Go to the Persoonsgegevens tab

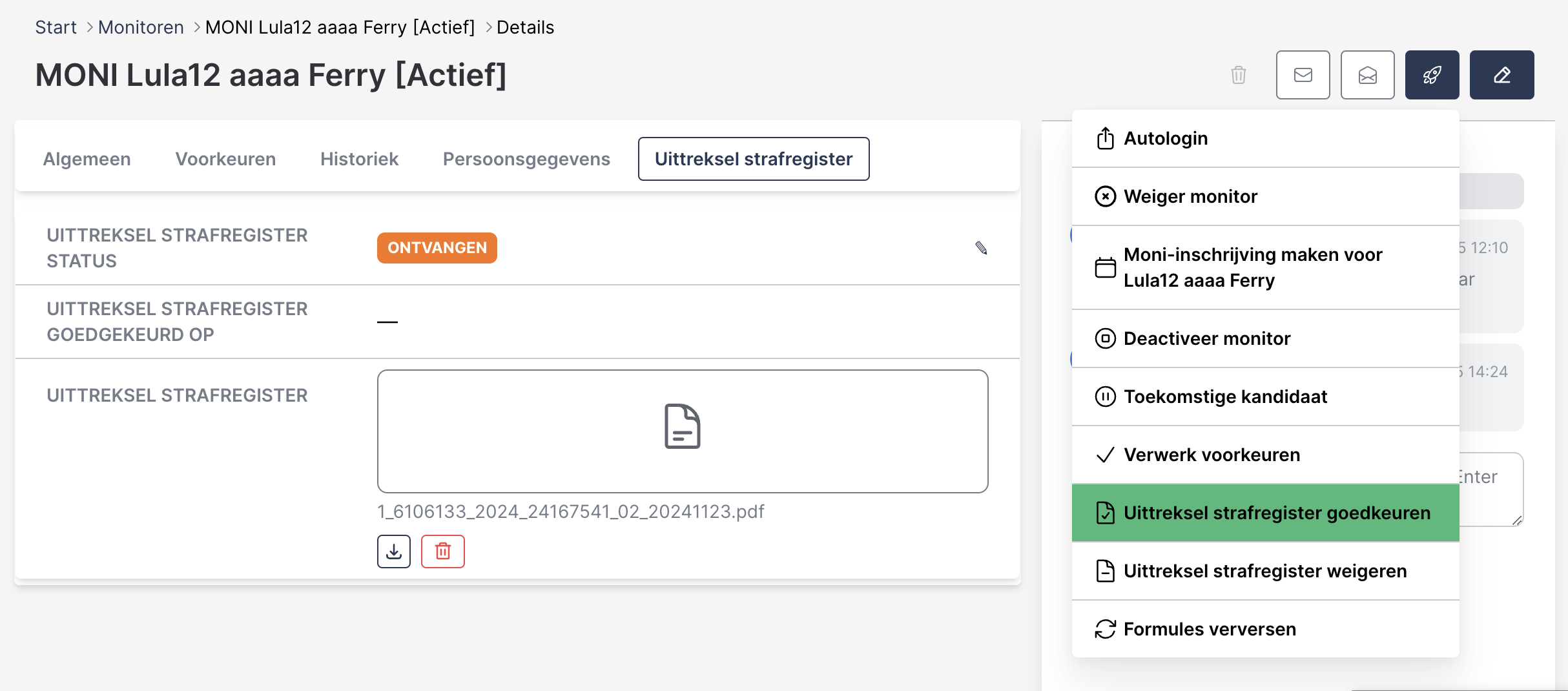point(526,159)
